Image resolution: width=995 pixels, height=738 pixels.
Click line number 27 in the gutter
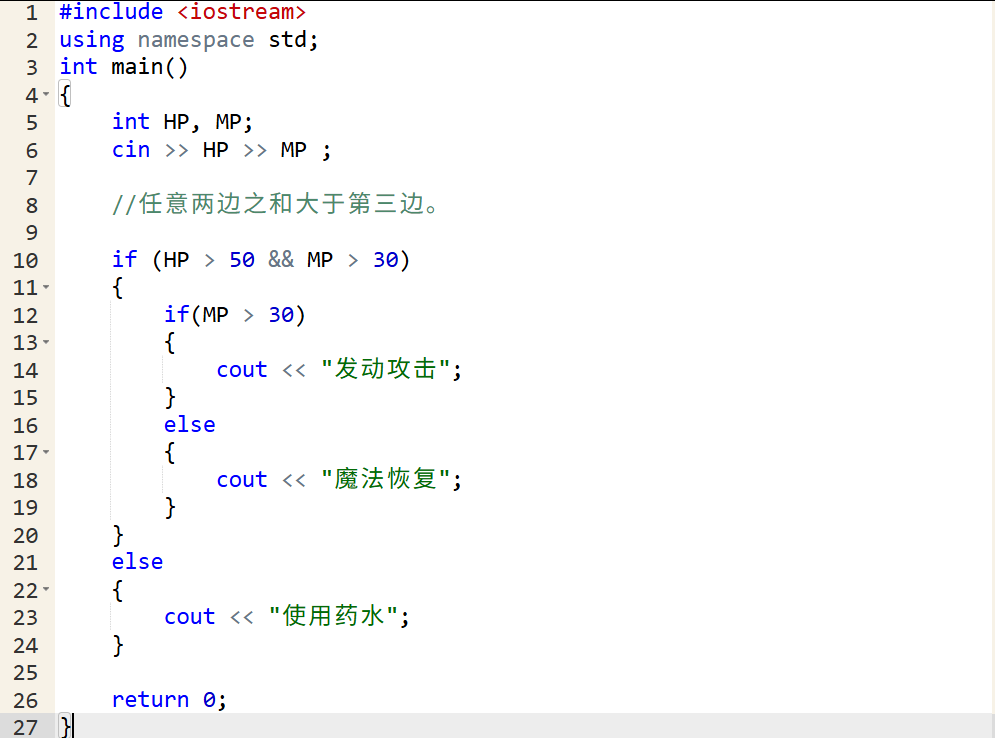(x=25, y=727)
